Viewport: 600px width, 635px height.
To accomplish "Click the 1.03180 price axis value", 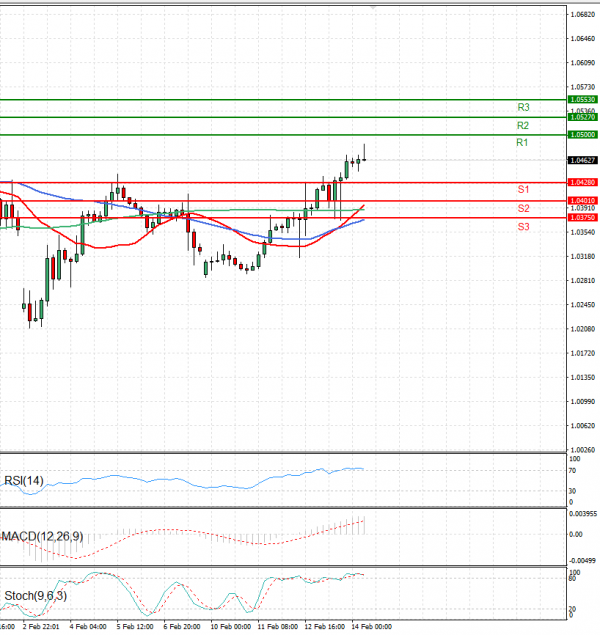I will click(583, 256).
